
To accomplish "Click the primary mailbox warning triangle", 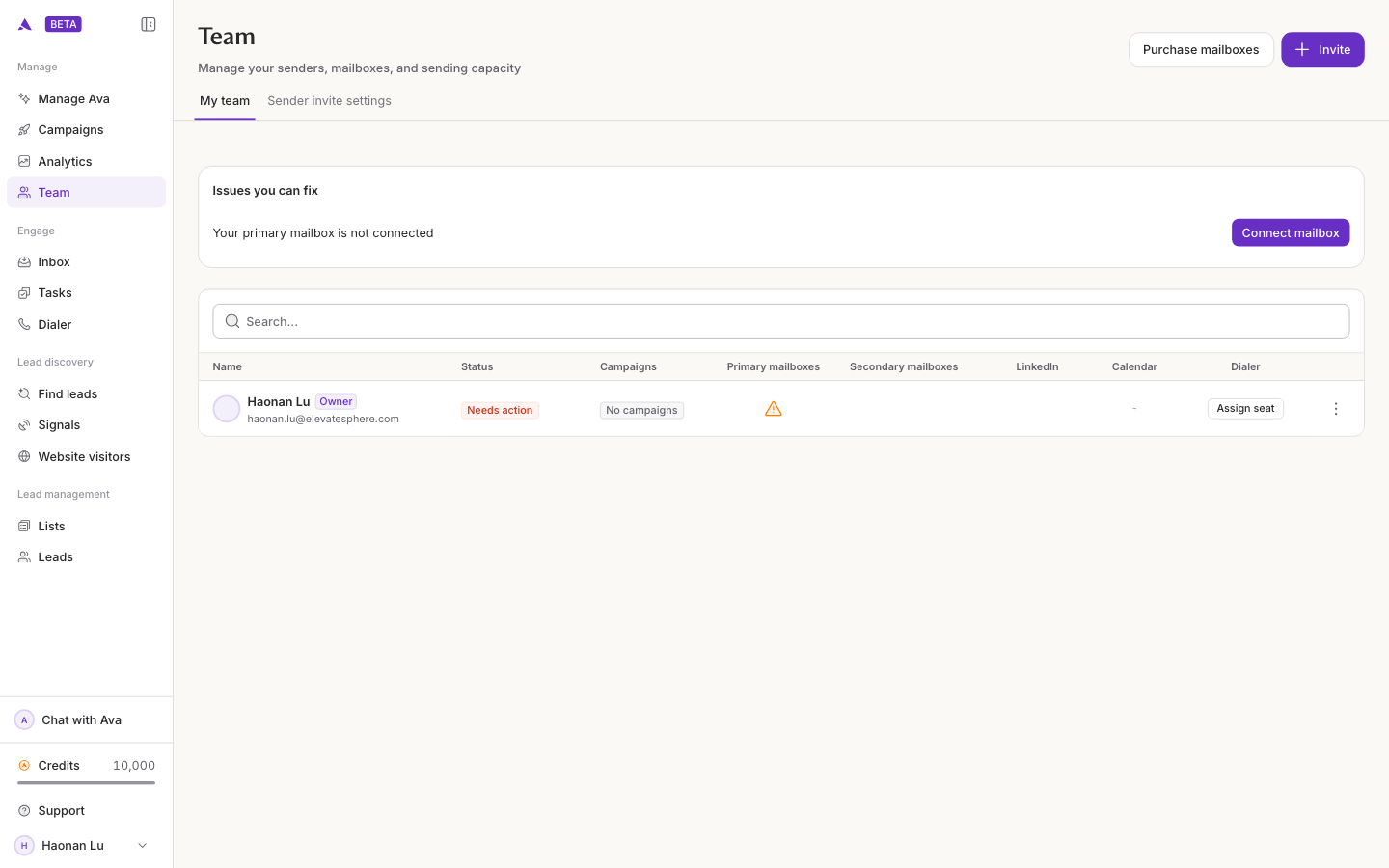I will pyautogui.click(x=774, y=409).
